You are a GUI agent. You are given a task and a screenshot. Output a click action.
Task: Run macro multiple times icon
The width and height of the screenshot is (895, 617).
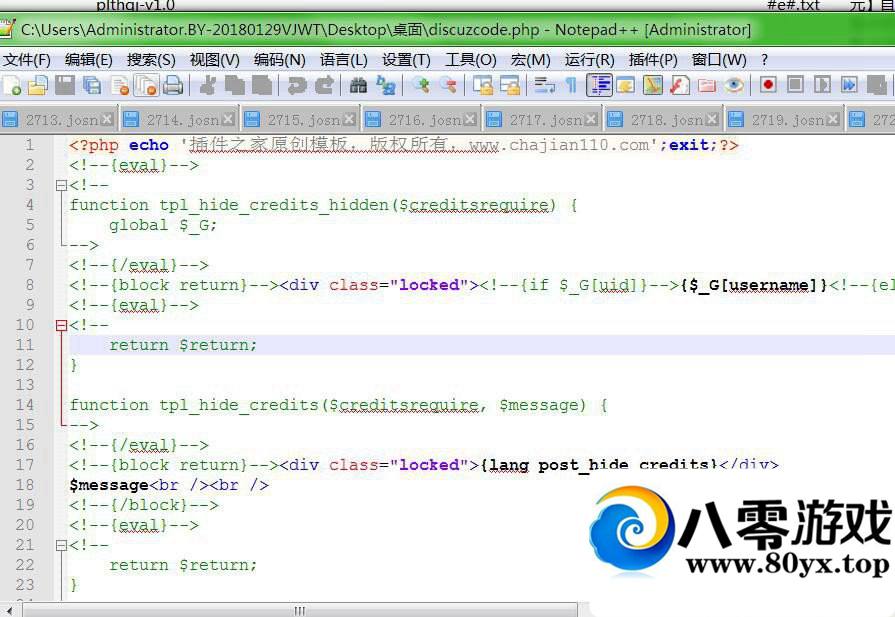[x=849, y=86]
